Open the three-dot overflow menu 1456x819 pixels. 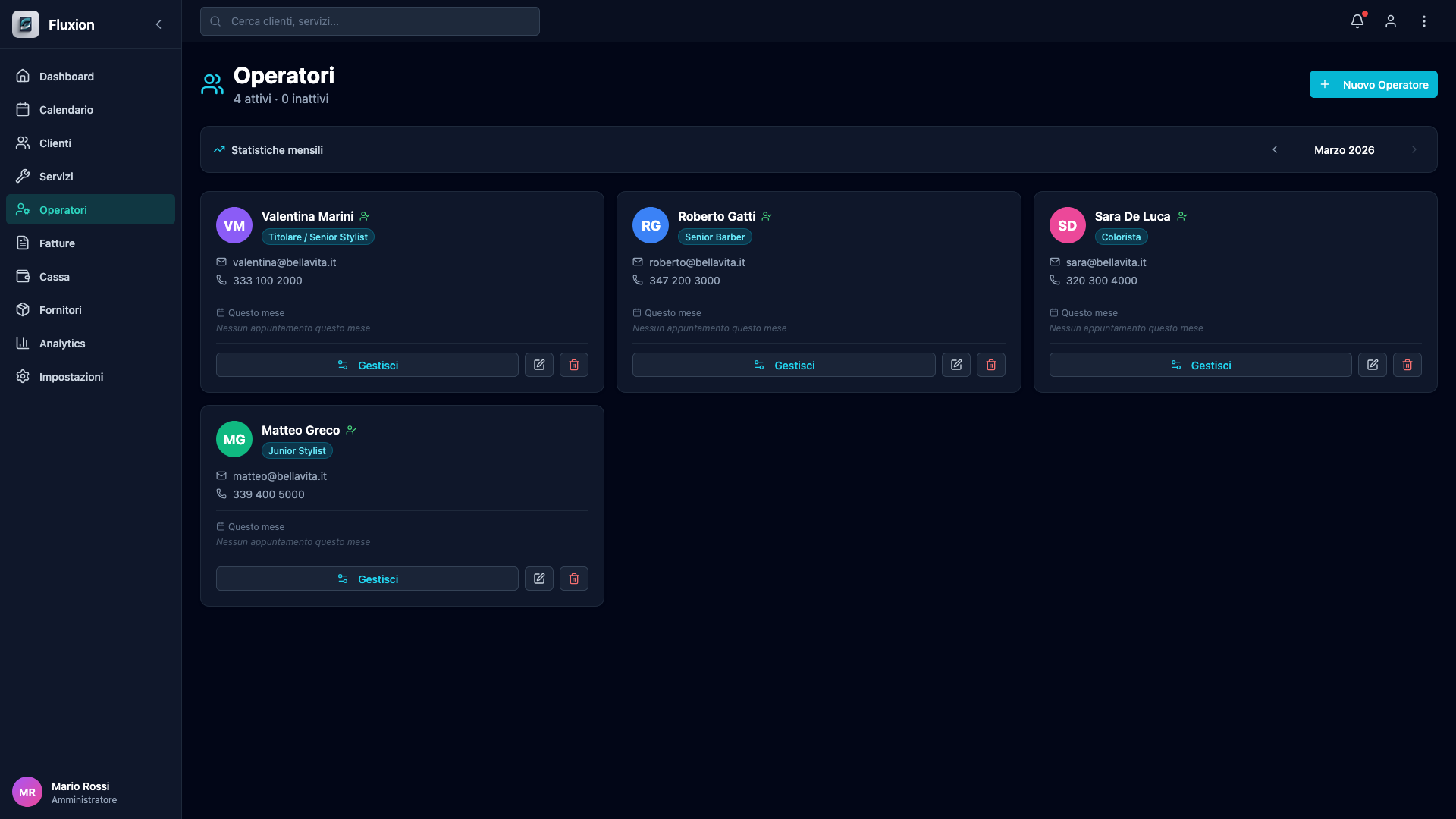click(1424, 21)
